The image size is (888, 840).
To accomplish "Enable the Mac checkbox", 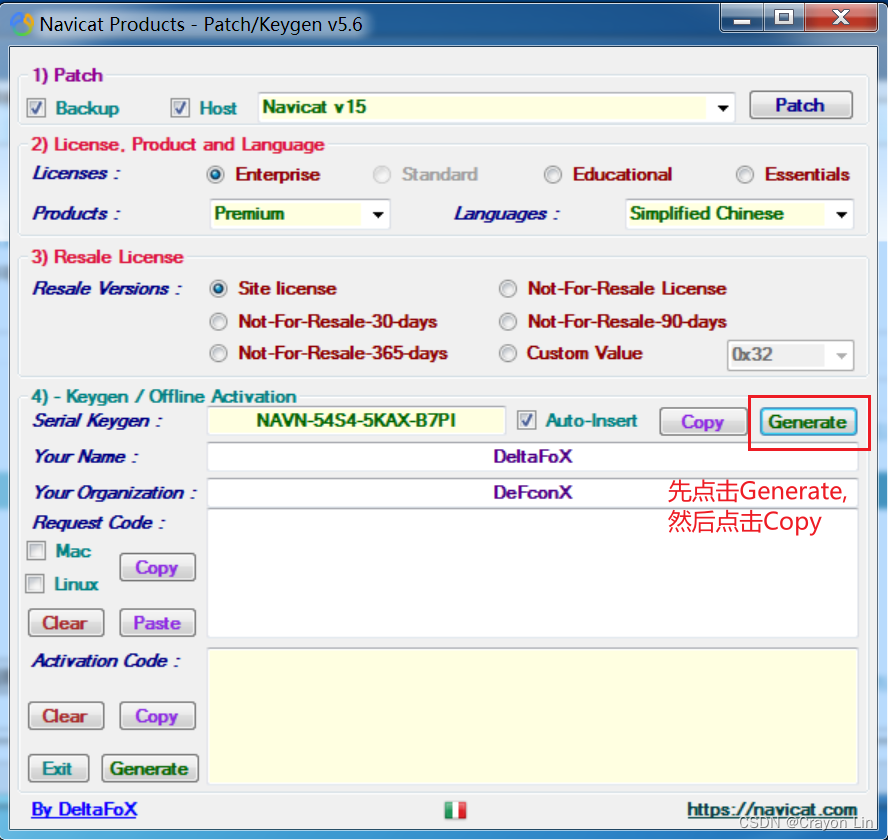I will 37,551.
